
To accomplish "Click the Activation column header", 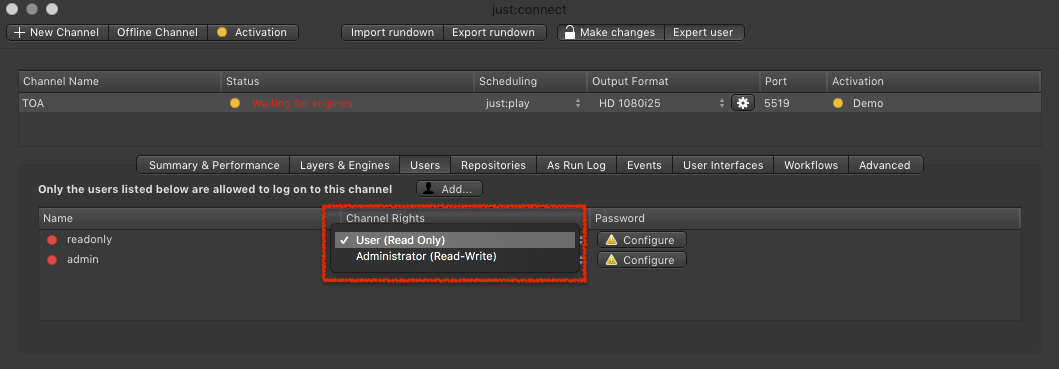I will pos(933,81).
